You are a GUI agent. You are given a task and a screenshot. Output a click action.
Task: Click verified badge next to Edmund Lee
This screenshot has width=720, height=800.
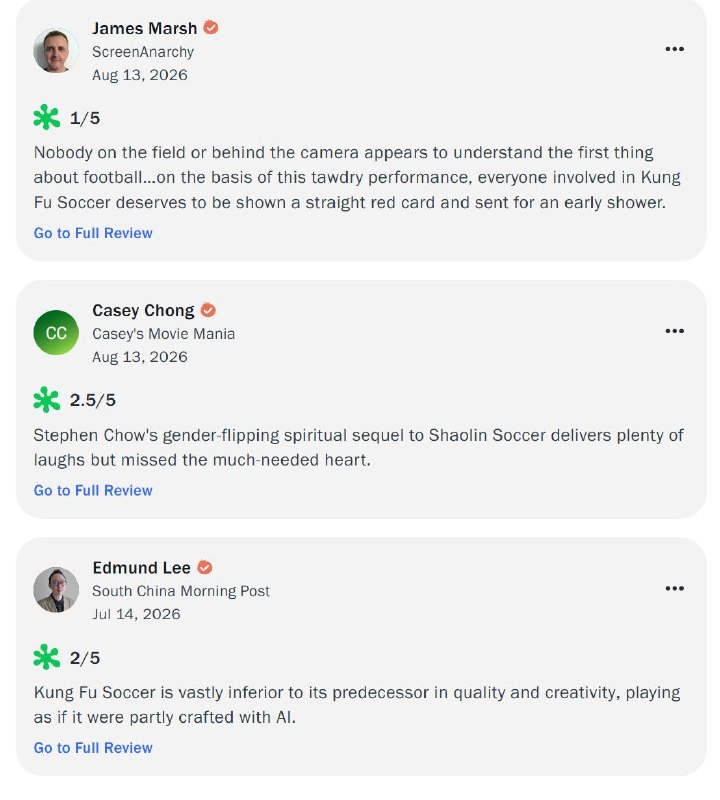[x=205, y=567]
